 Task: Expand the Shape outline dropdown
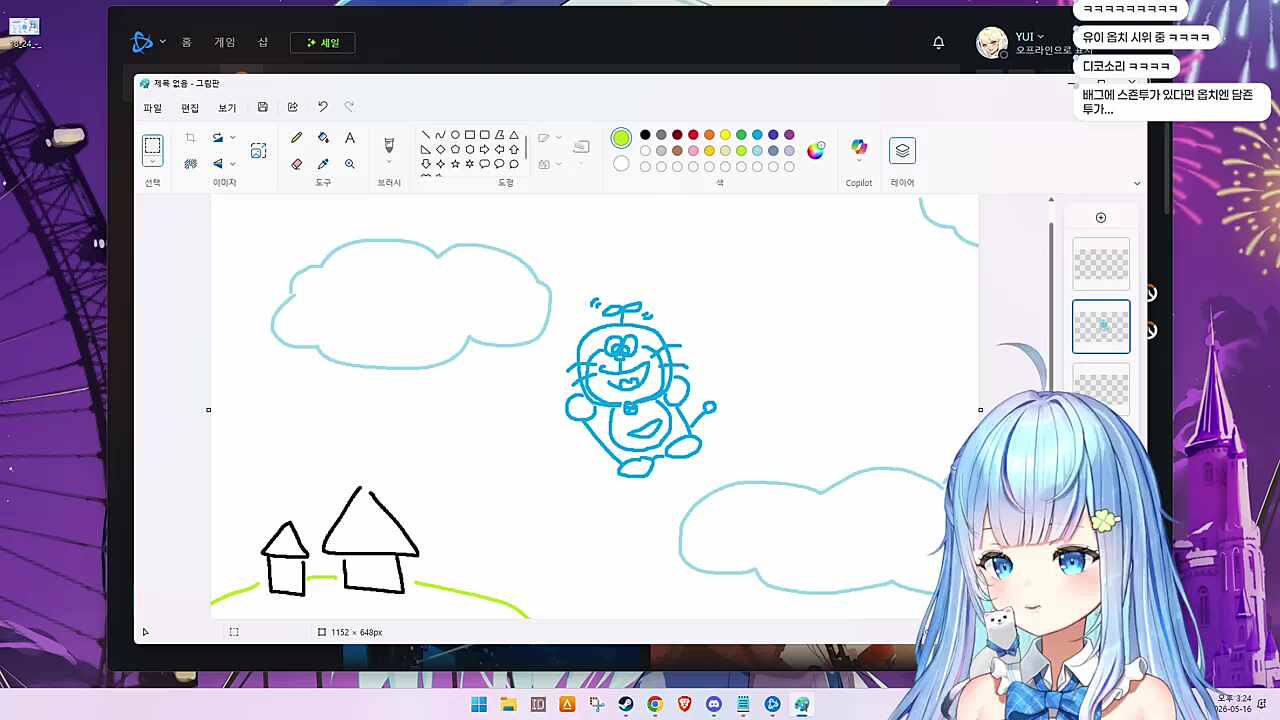tap(558, 138)
